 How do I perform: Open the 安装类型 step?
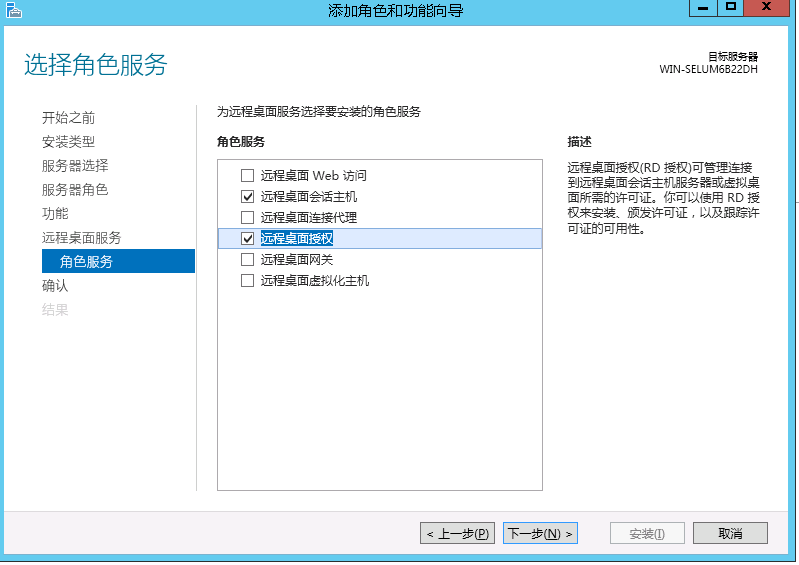click(x=68, y=142)
